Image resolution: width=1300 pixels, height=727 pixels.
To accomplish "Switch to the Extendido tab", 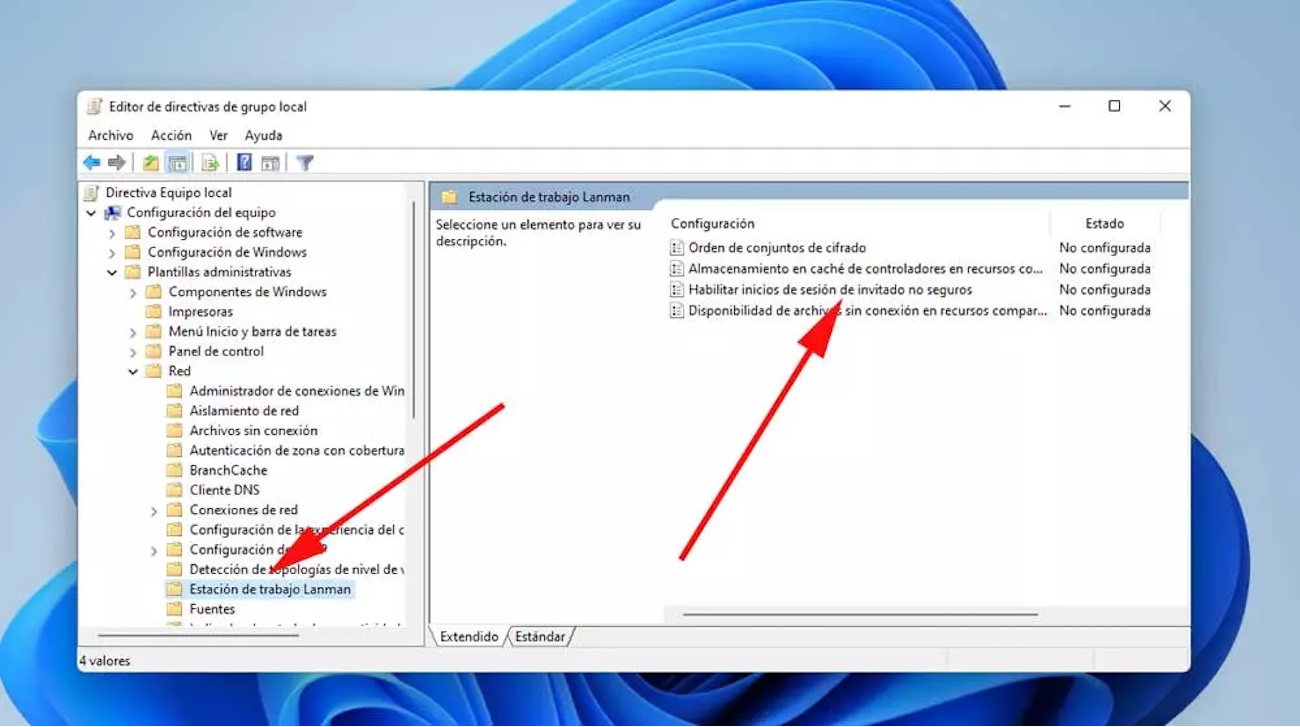I will click(x=469, y=637).
